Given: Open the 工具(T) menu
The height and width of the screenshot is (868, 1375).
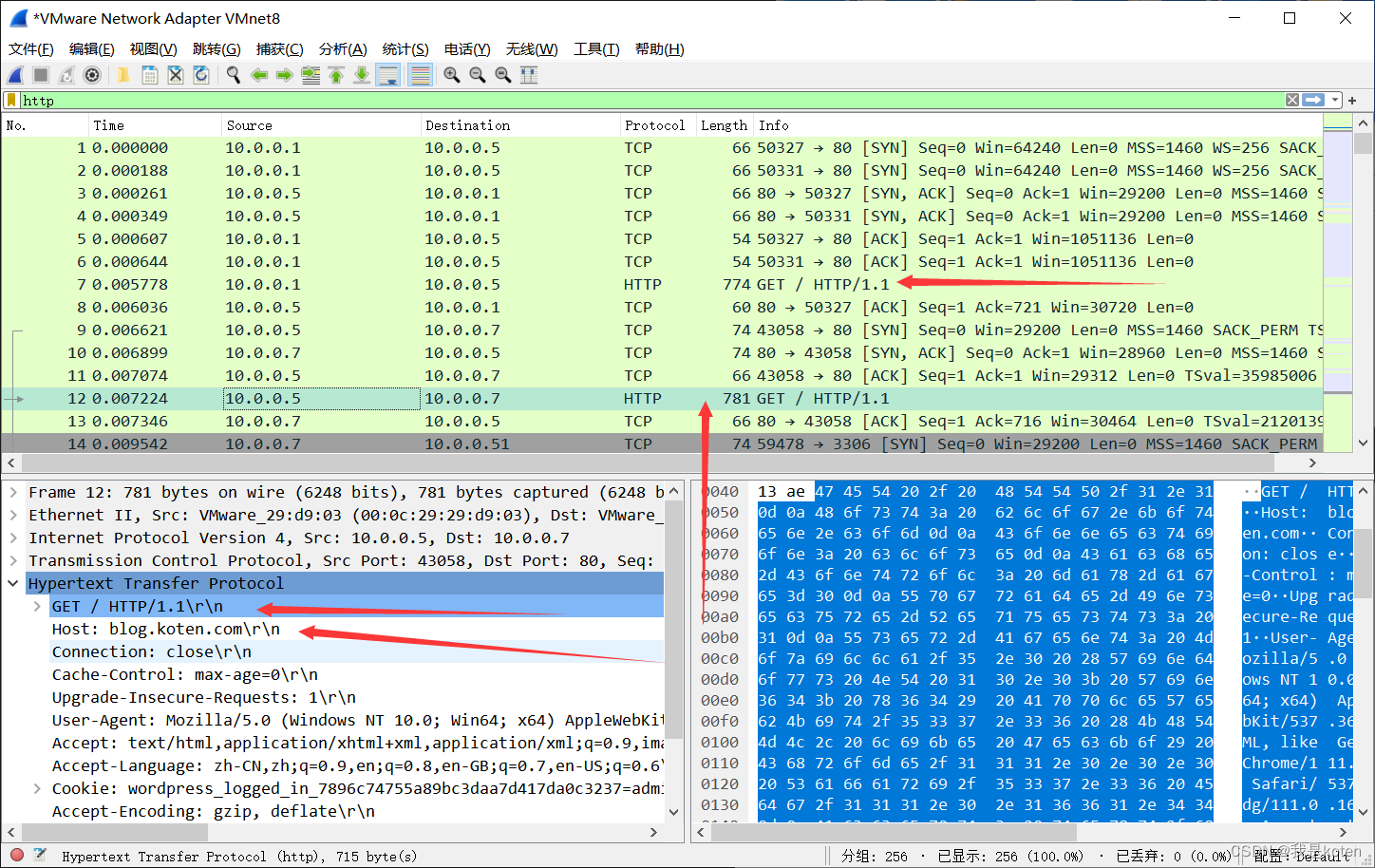Looking at the screenshot, I should (596, 49).
